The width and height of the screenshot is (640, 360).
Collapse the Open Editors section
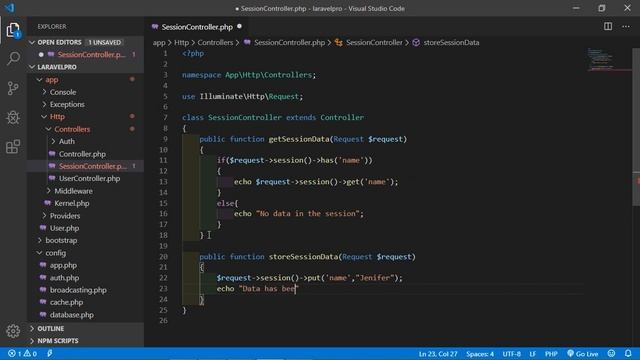(x=32, y=42)
